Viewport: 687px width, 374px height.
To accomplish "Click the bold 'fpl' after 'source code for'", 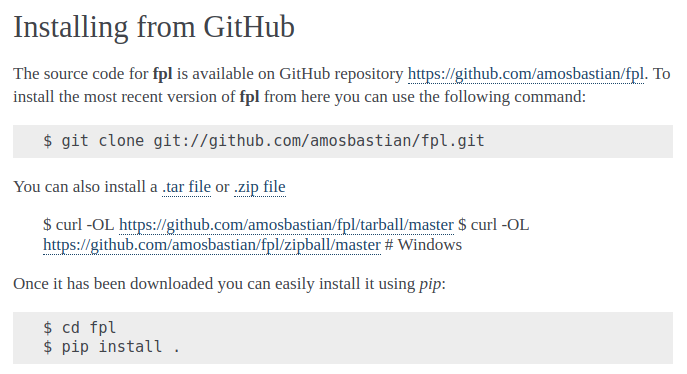I will click(163, 74).
